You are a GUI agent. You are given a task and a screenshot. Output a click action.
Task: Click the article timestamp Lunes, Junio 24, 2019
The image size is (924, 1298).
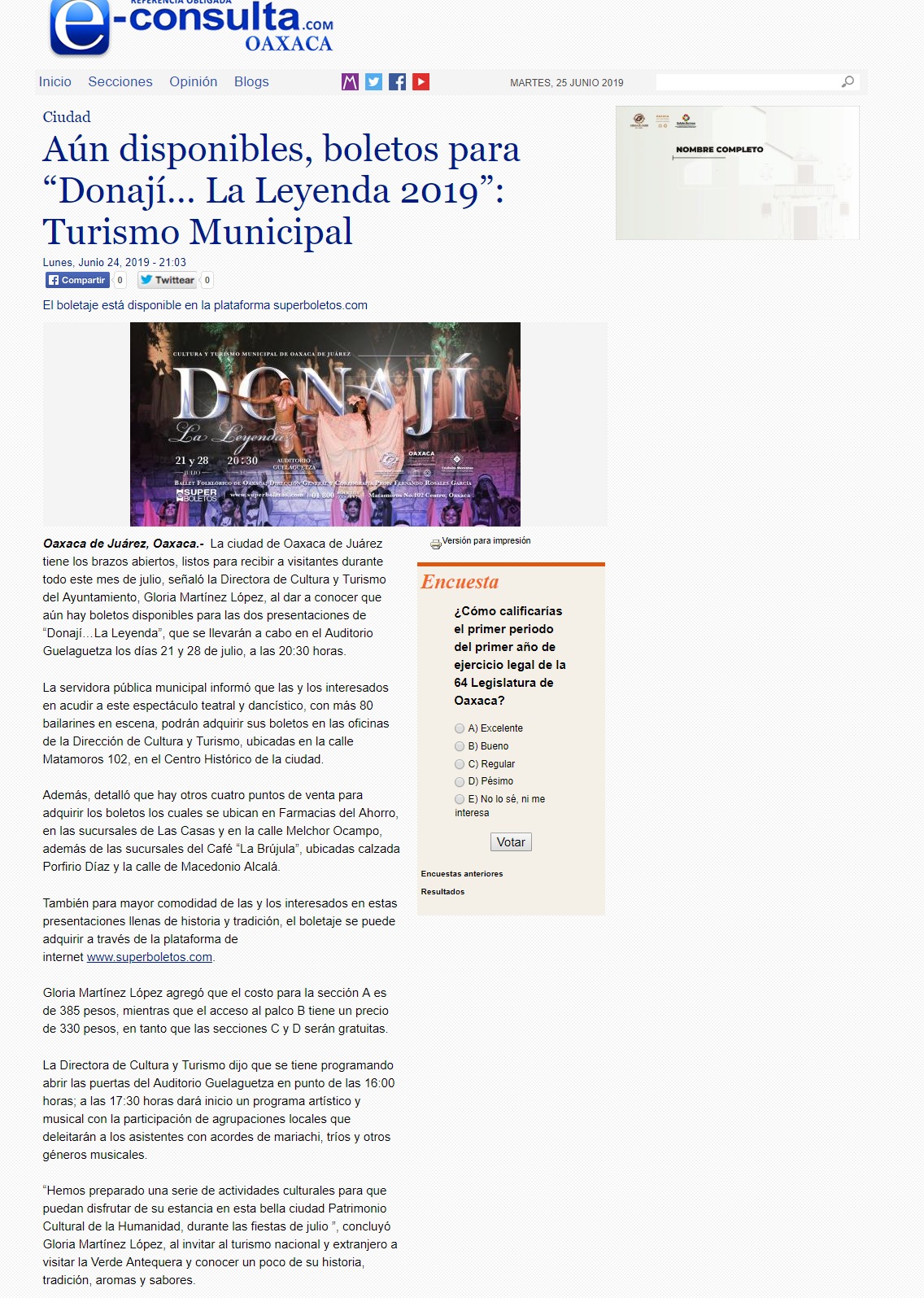[x=115, y=263]
